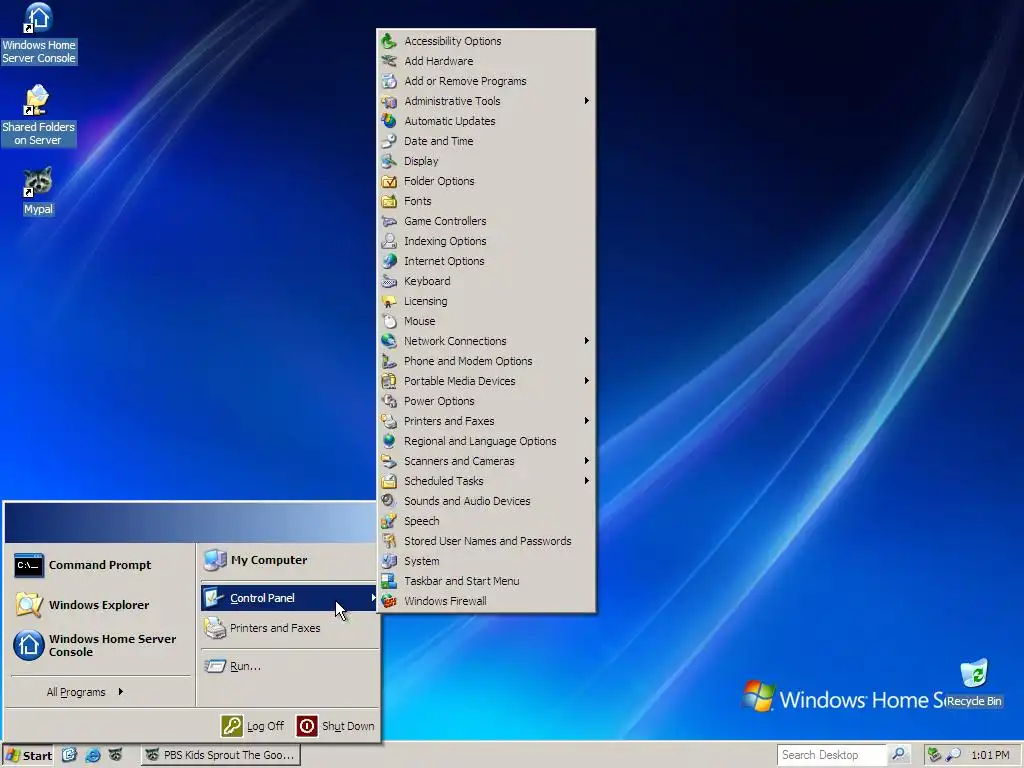Expand Portable Media Devices submenu arrow
This screenshot has width=1024, height=768.
[x=586, y=381]
